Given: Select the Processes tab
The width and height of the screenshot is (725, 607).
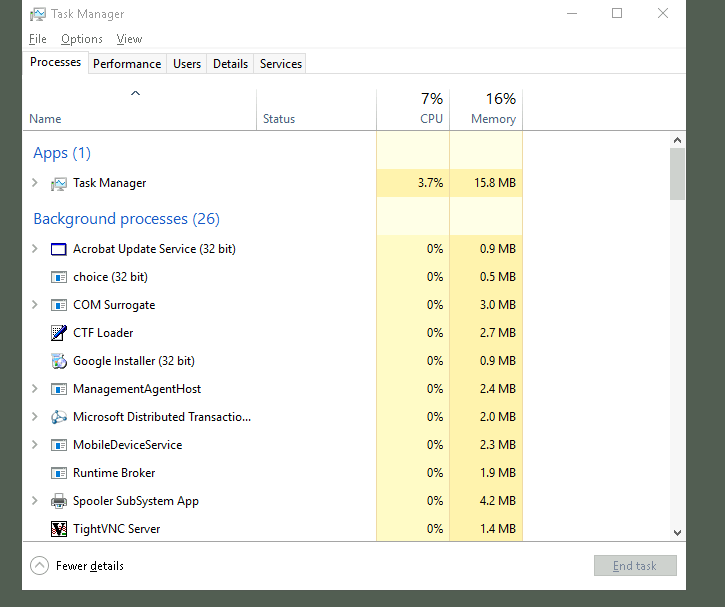Looking at the screenshot, I should pos(55,62).
